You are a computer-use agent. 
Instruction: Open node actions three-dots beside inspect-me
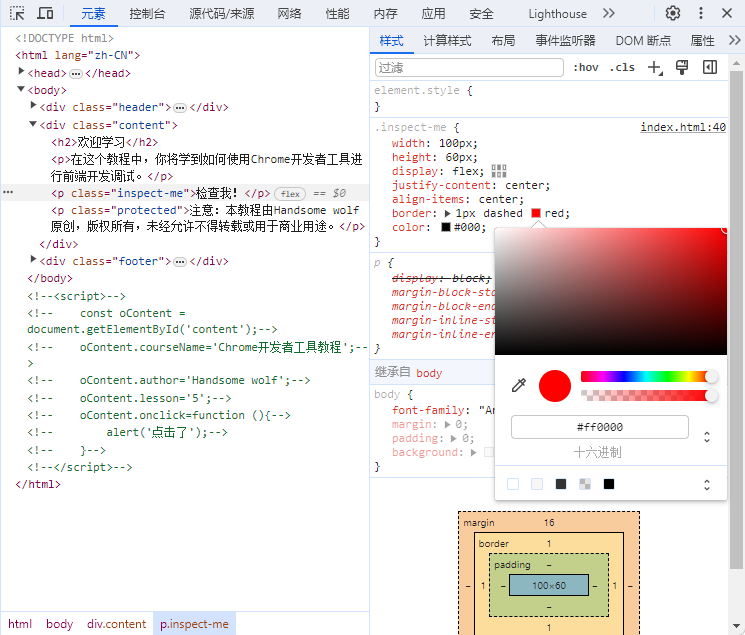click(x=8, y=192)
